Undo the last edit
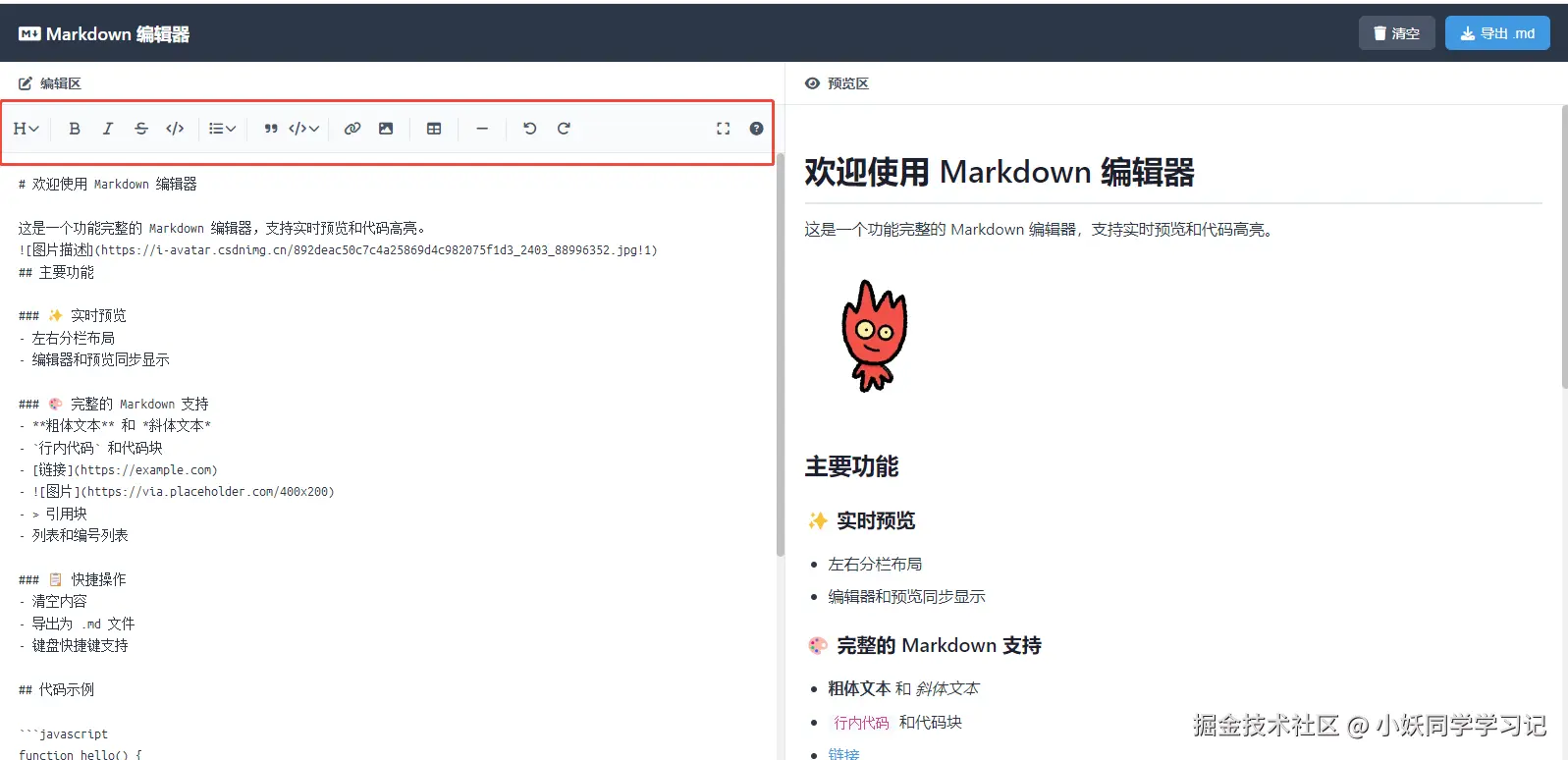Screen dimensions: 1568x760 [530, 129]
